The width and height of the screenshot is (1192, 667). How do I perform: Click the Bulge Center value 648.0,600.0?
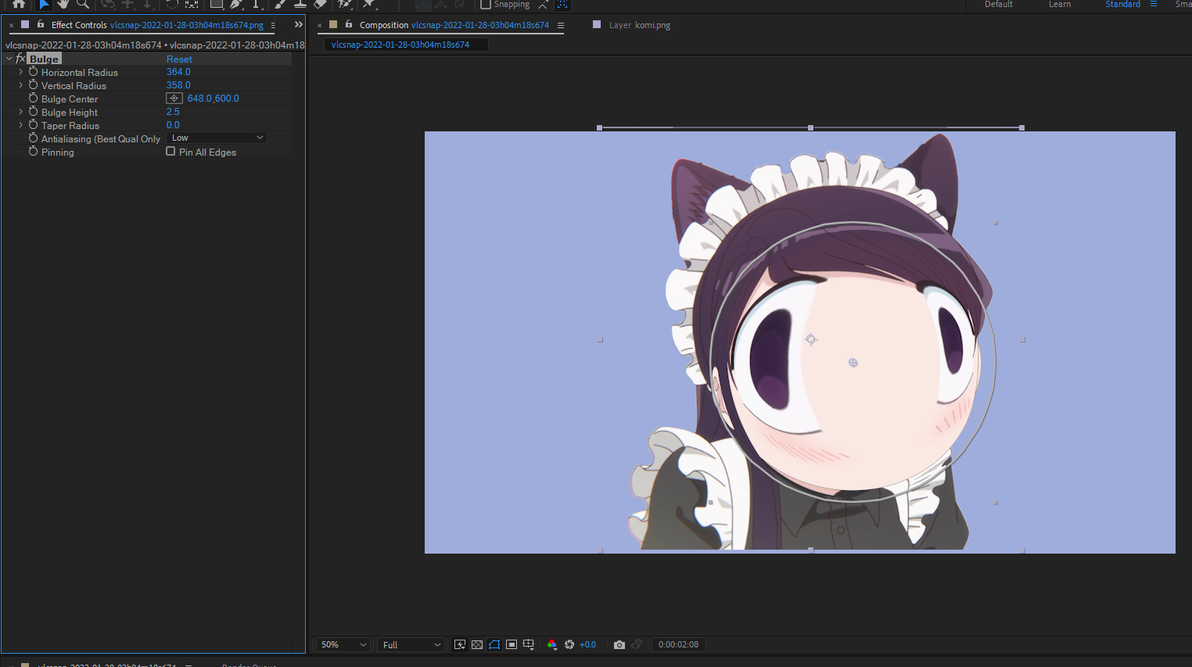pyautogui.click(x=213, y=98)
